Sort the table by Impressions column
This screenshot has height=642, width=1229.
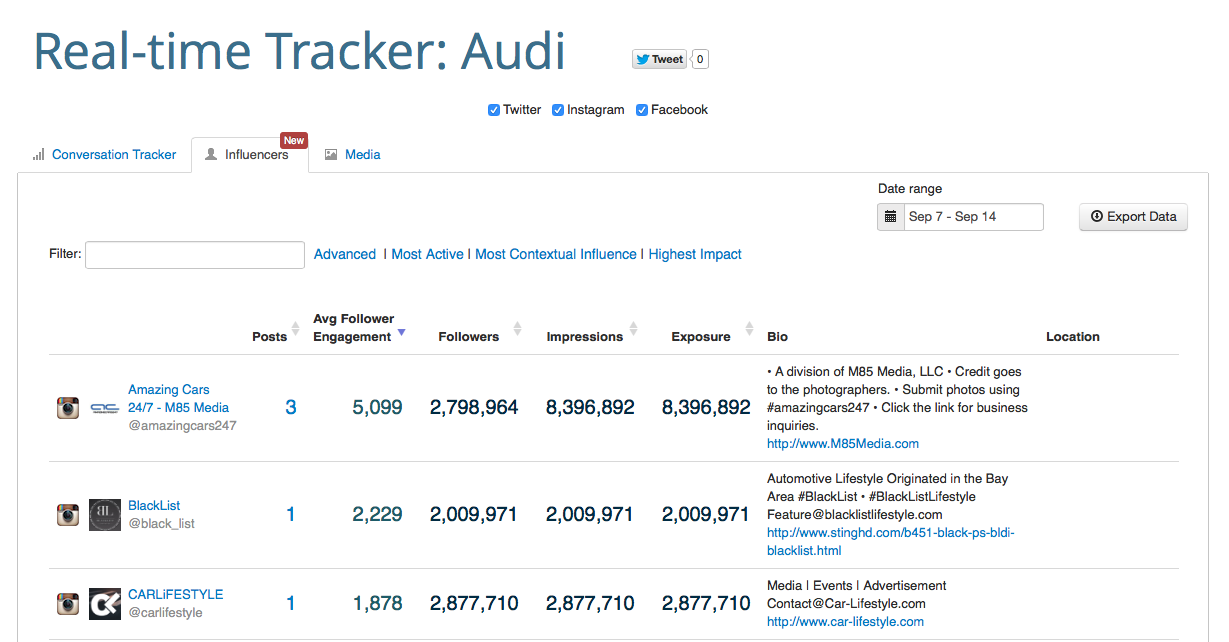click(x=592, y=336)
